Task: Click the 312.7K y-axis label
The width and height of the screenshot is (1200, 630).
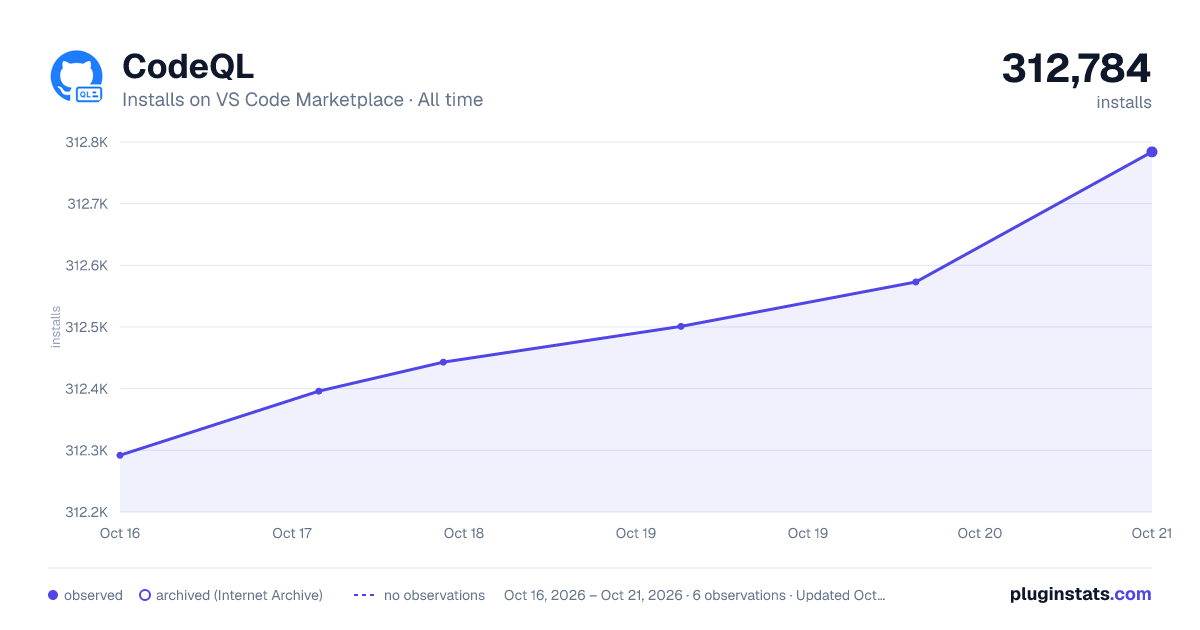Action: tap(87, 204)
